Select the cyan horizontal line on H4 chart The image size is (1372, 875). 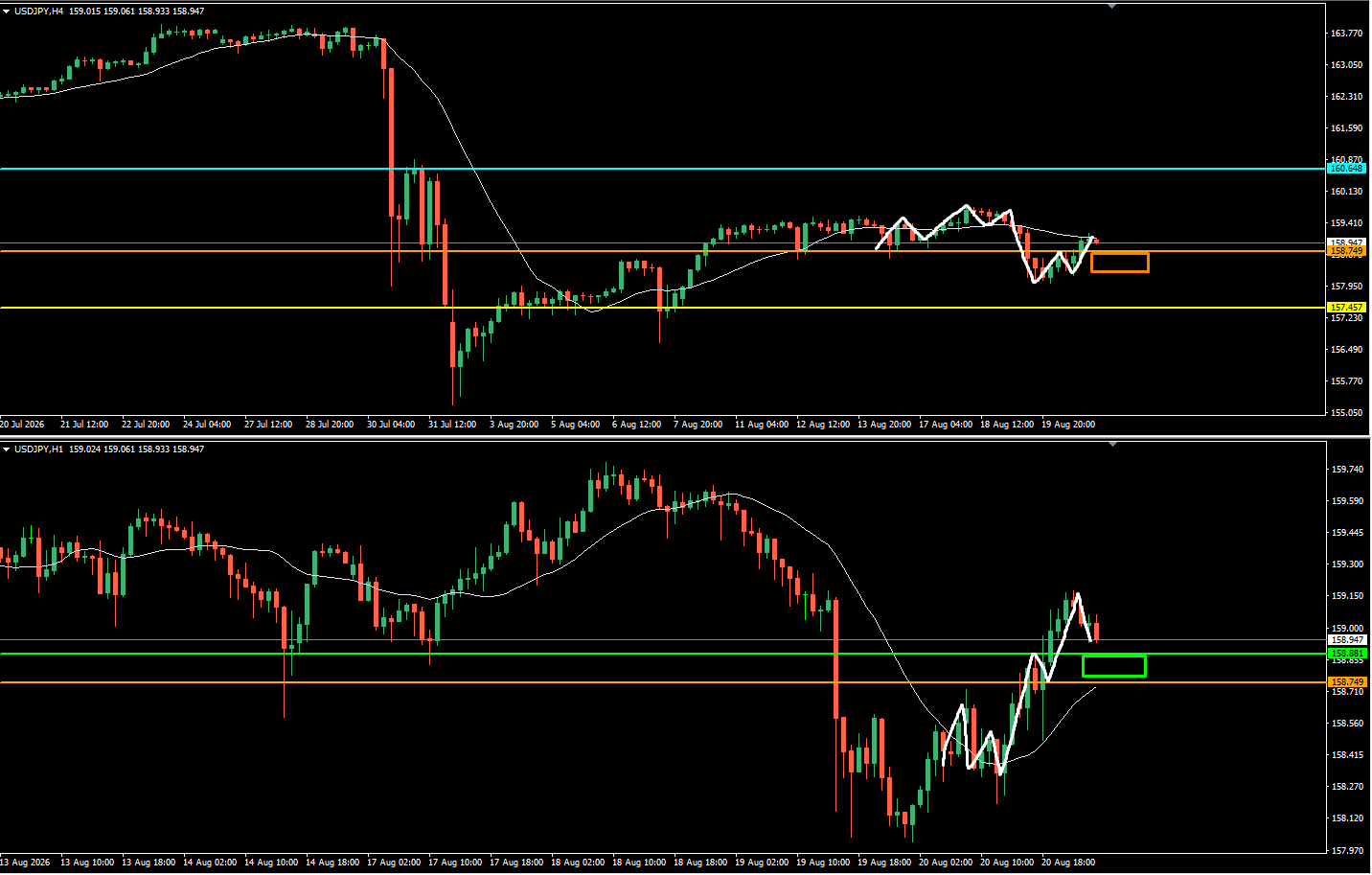point(663,169)
